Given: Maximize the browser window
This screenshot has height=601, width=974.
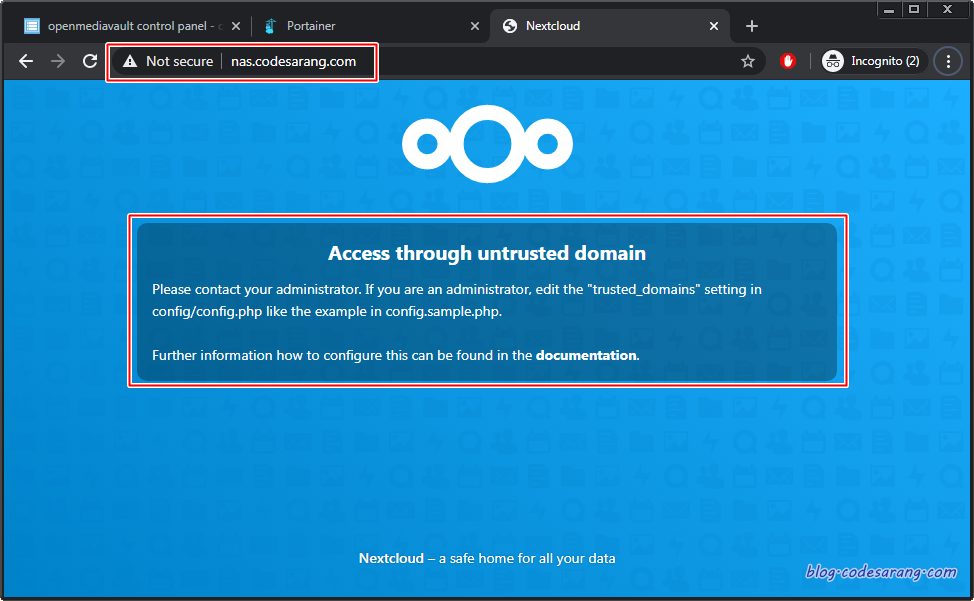Looking at the screenshot, I should click(914, 9).
